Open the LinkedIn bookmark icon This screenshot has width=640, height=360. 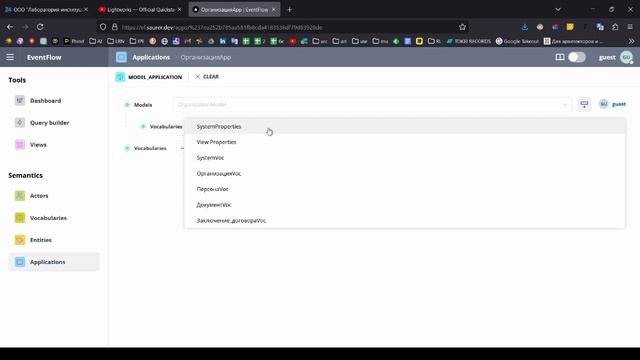point(222,41)
